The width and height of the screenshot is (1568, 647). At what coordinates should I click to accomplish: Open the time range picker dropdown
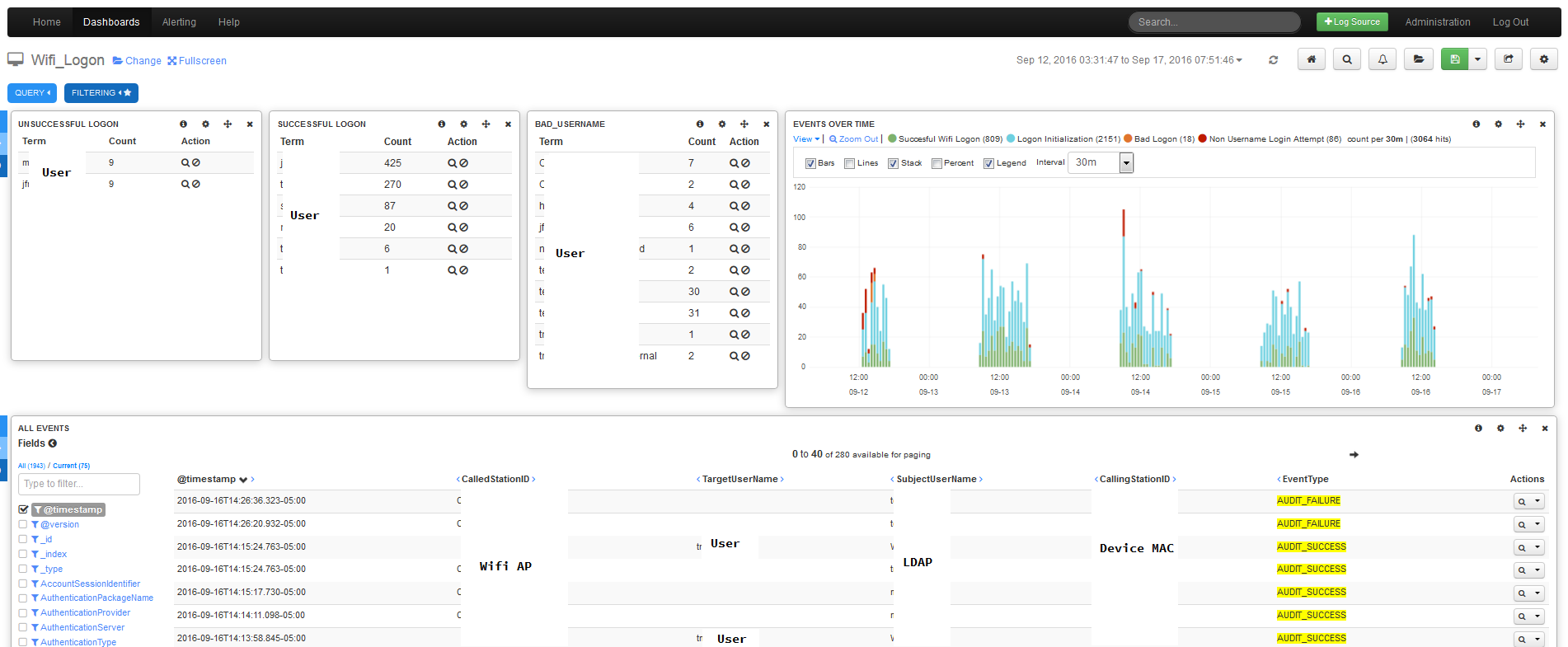coord(1129,60)
